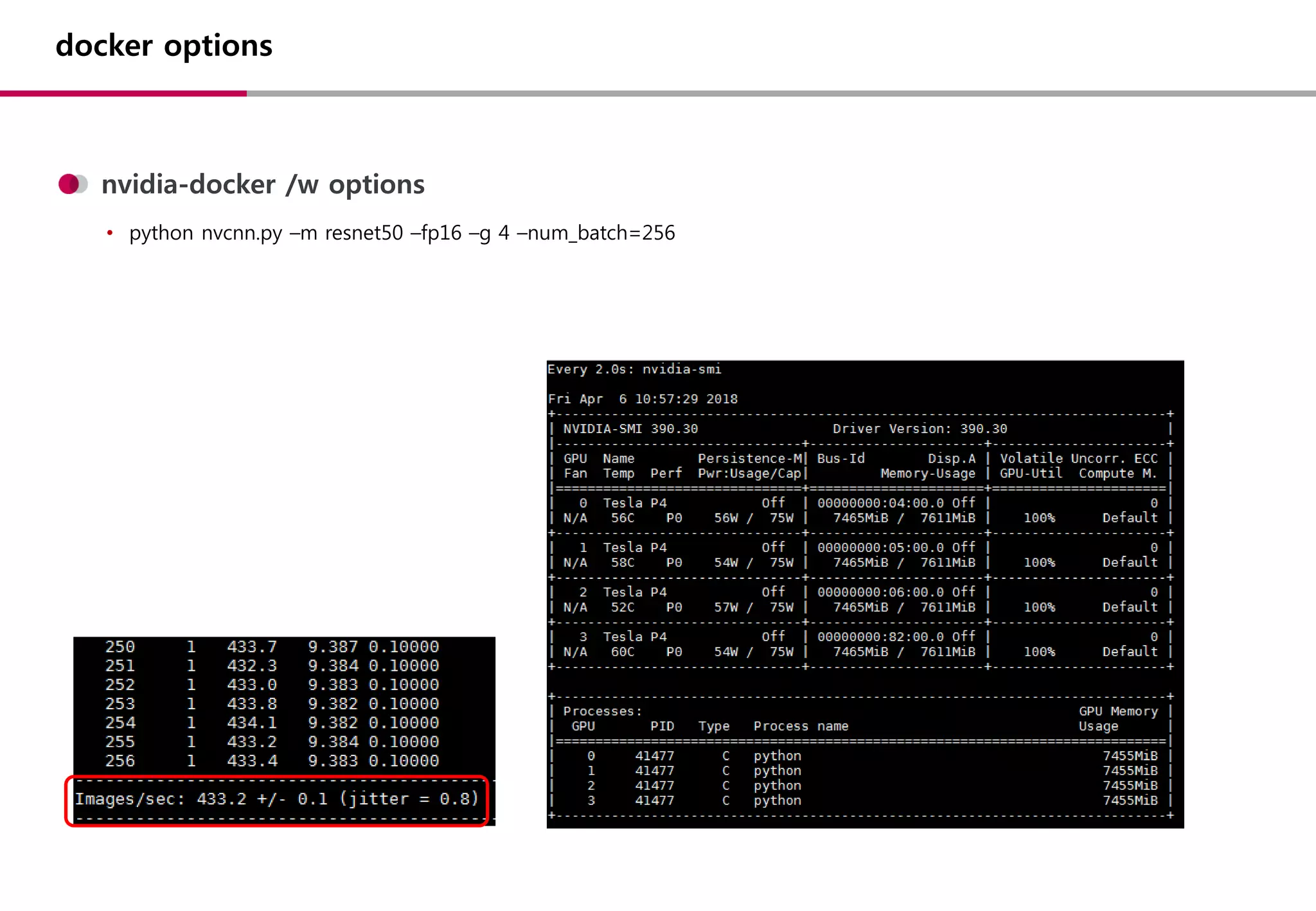Click bus ID 00000000:06:00.0
1316x911 pixels.
pyautogui.click(x=881, y=592)
